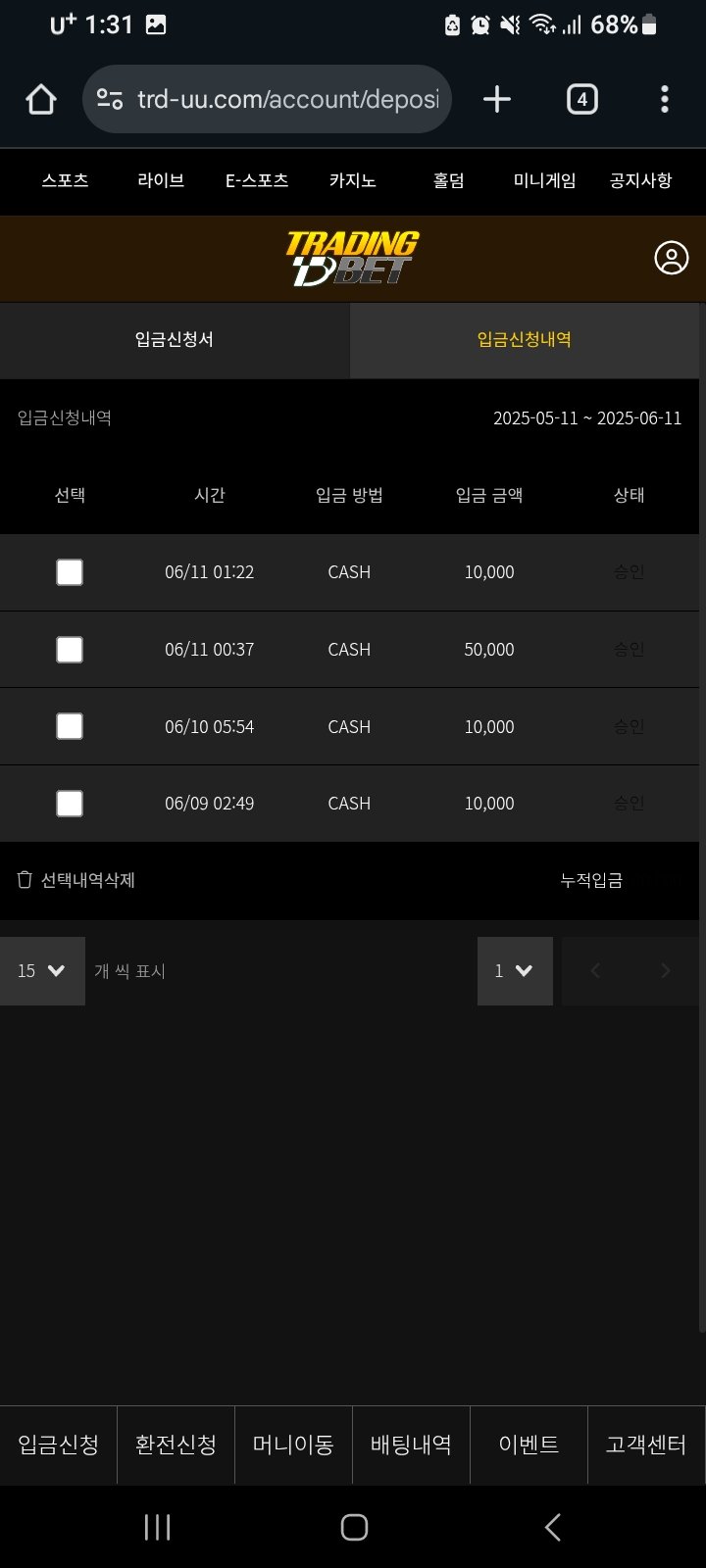Image resolution: width=706 pixels, height=1568 pixels.
Task: Tick the checkbox for 06/09 02:49 row
Action: [70, 804]
